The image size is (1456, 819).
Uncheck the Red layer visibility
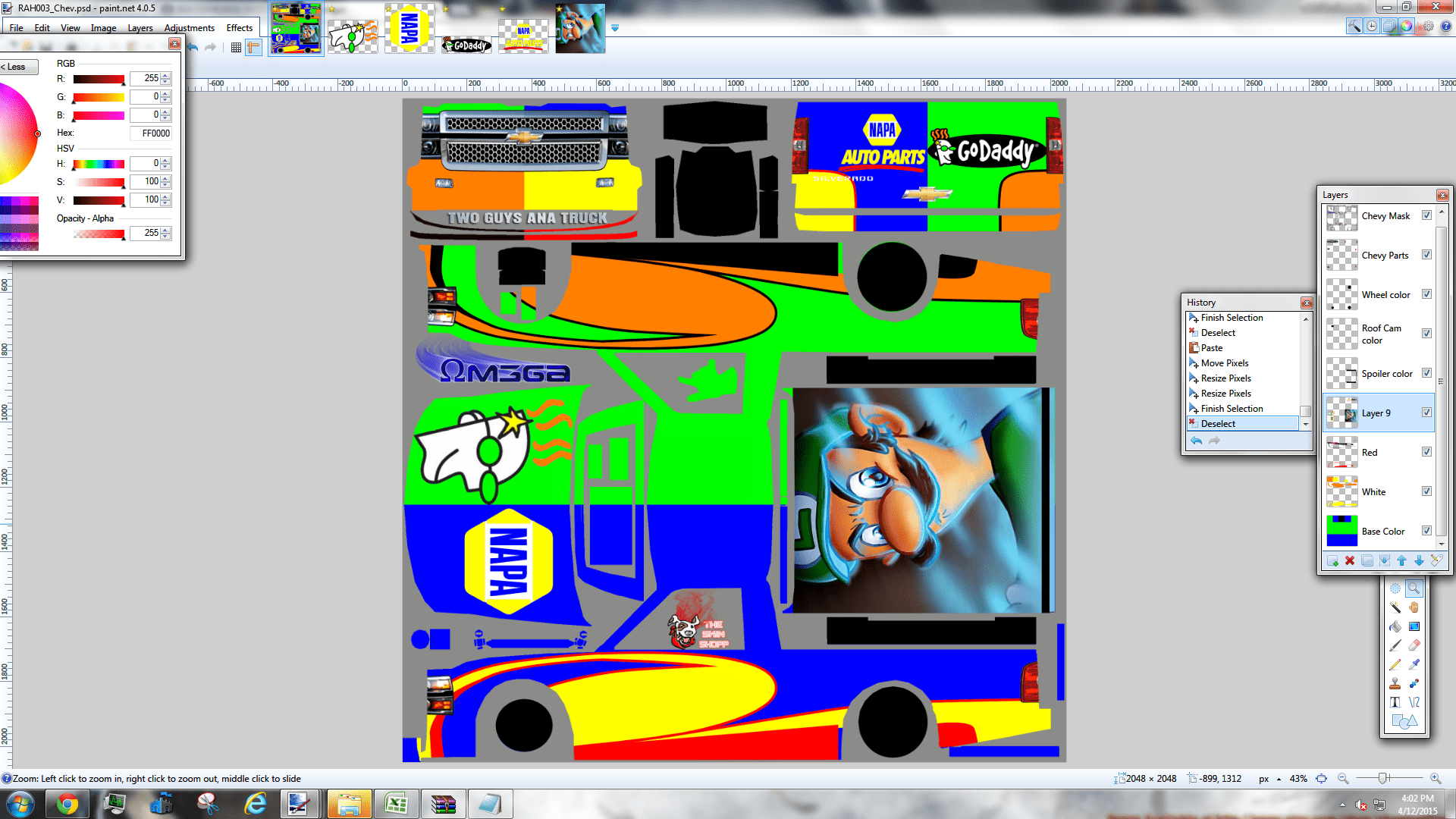pyautogui.click(x=1426, y=452)
